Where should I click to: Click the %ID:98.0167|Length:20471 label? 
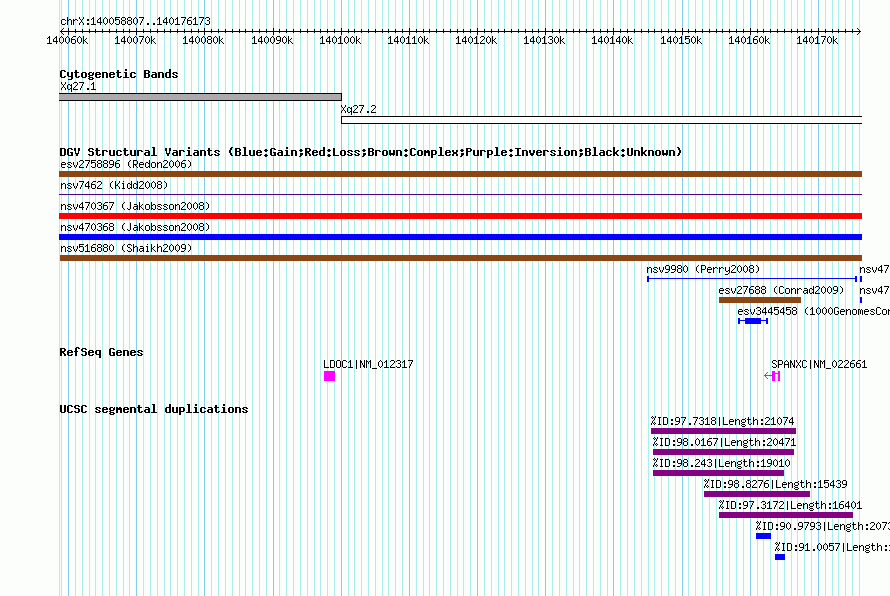point(724,442)
